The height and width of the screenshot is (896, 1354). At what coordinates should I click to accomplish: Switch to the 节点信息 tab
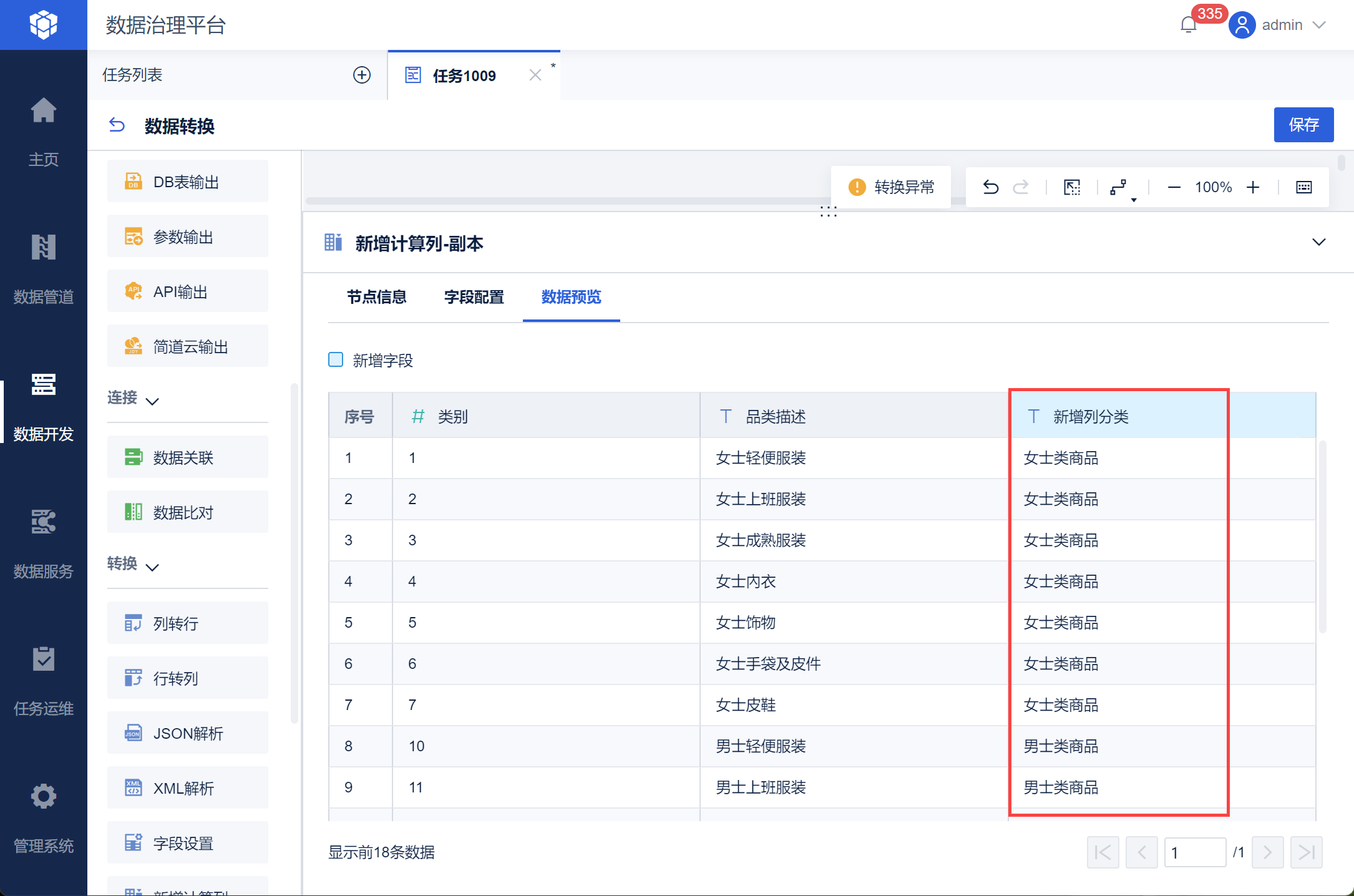(x=376, y=297)
